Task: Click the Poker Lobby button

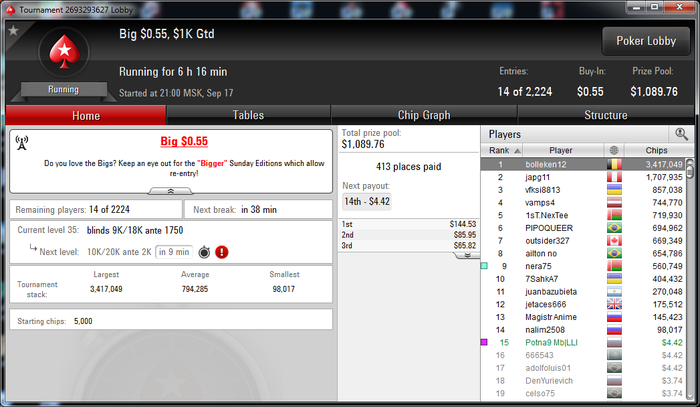Action: pyautogui.click(x=646, y=41)
